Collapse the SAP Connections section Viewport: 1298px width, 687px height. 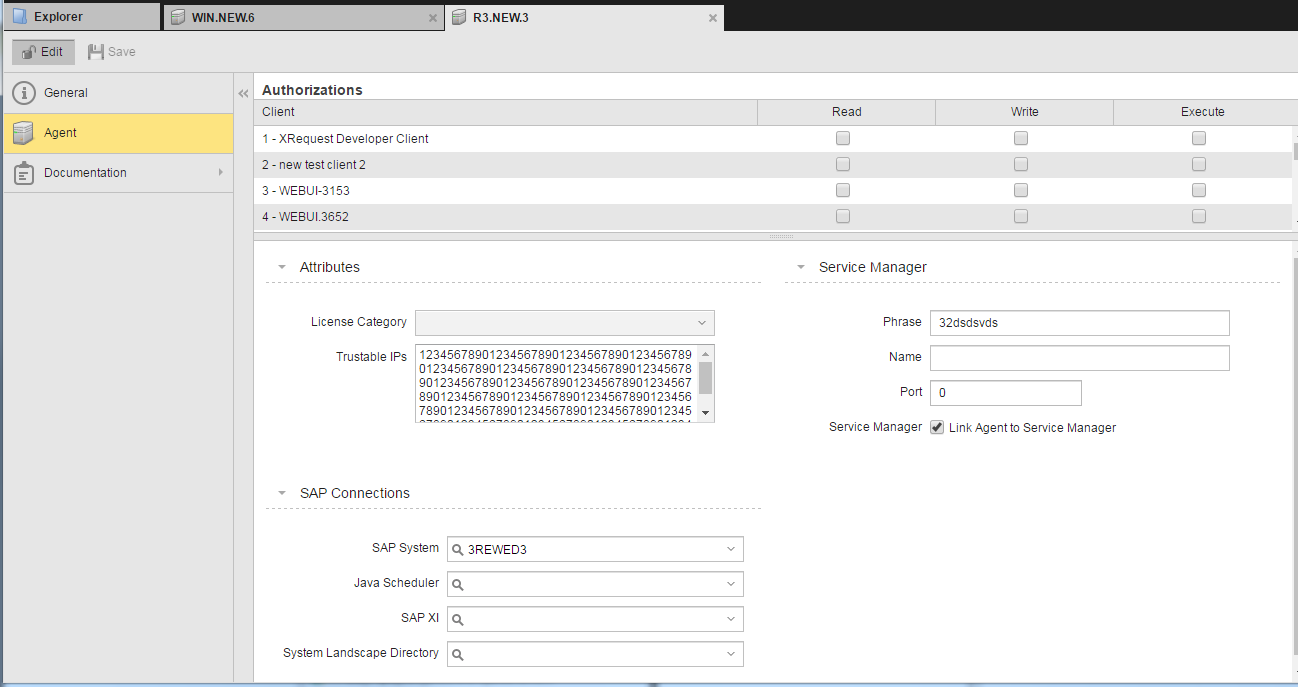(282, 494)
